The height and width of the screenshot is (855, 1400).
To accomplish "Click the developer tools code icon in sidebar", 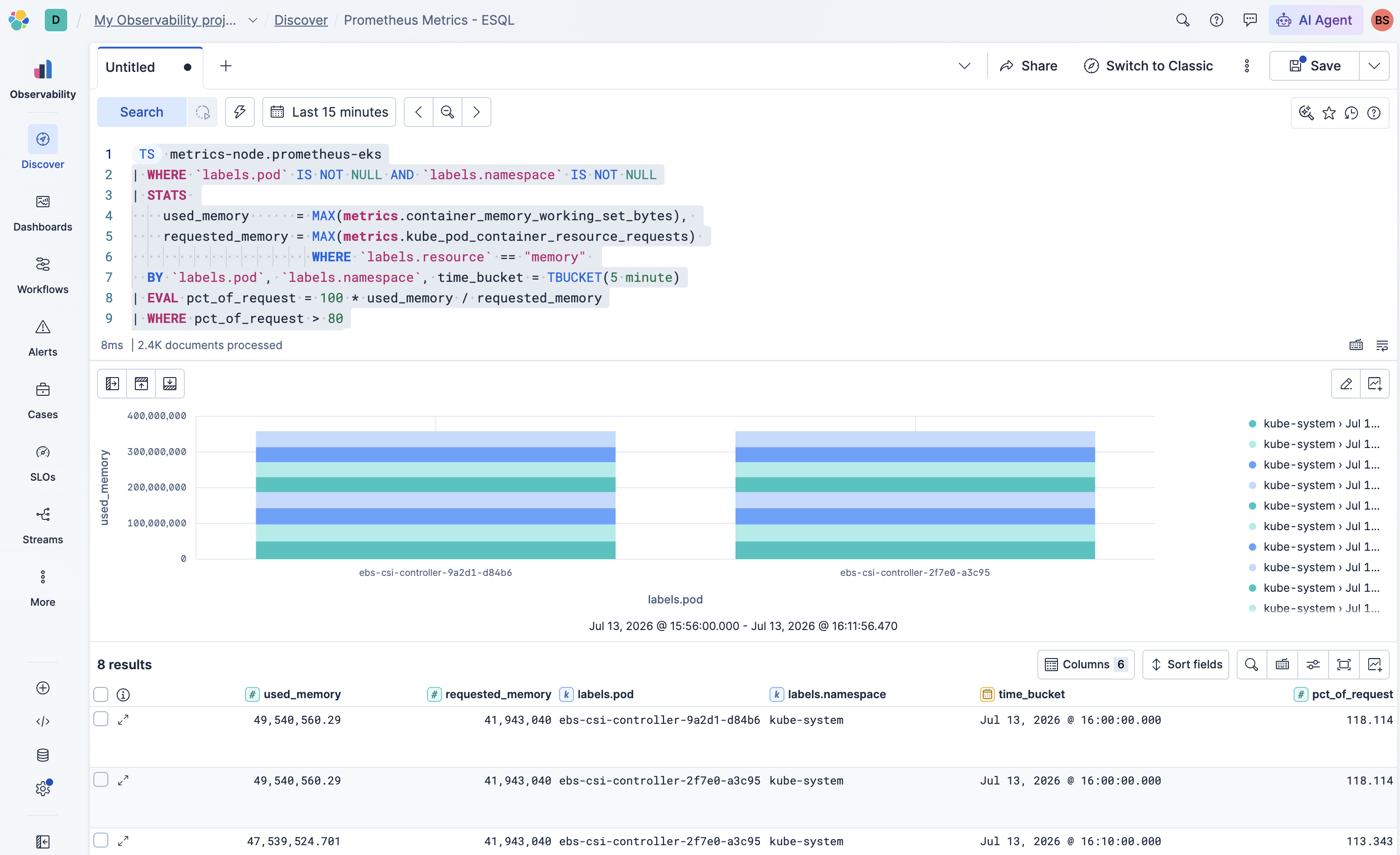I will (42, 722).
